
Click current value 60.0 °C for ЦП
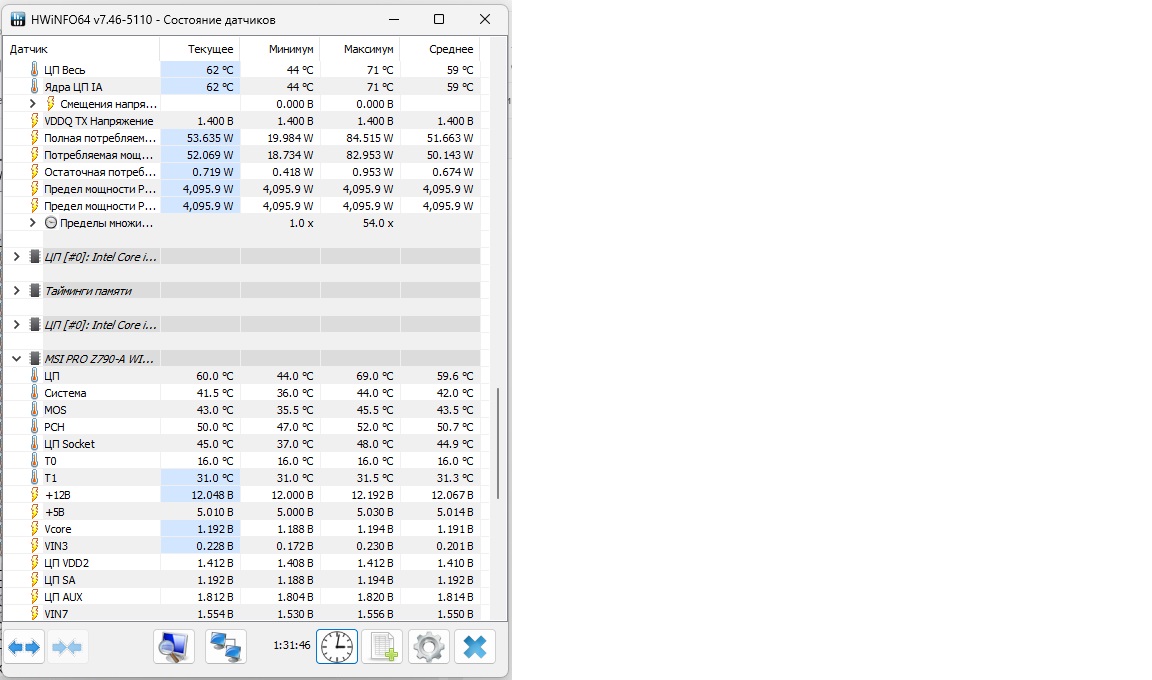(215, 376)
